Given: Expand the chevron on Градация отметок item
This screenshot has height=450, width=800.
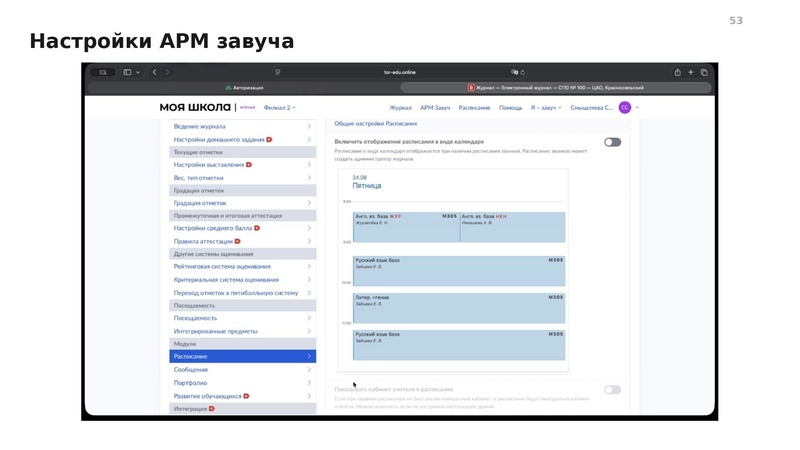Looking at the screenshot, I should (x=309, y=203).
